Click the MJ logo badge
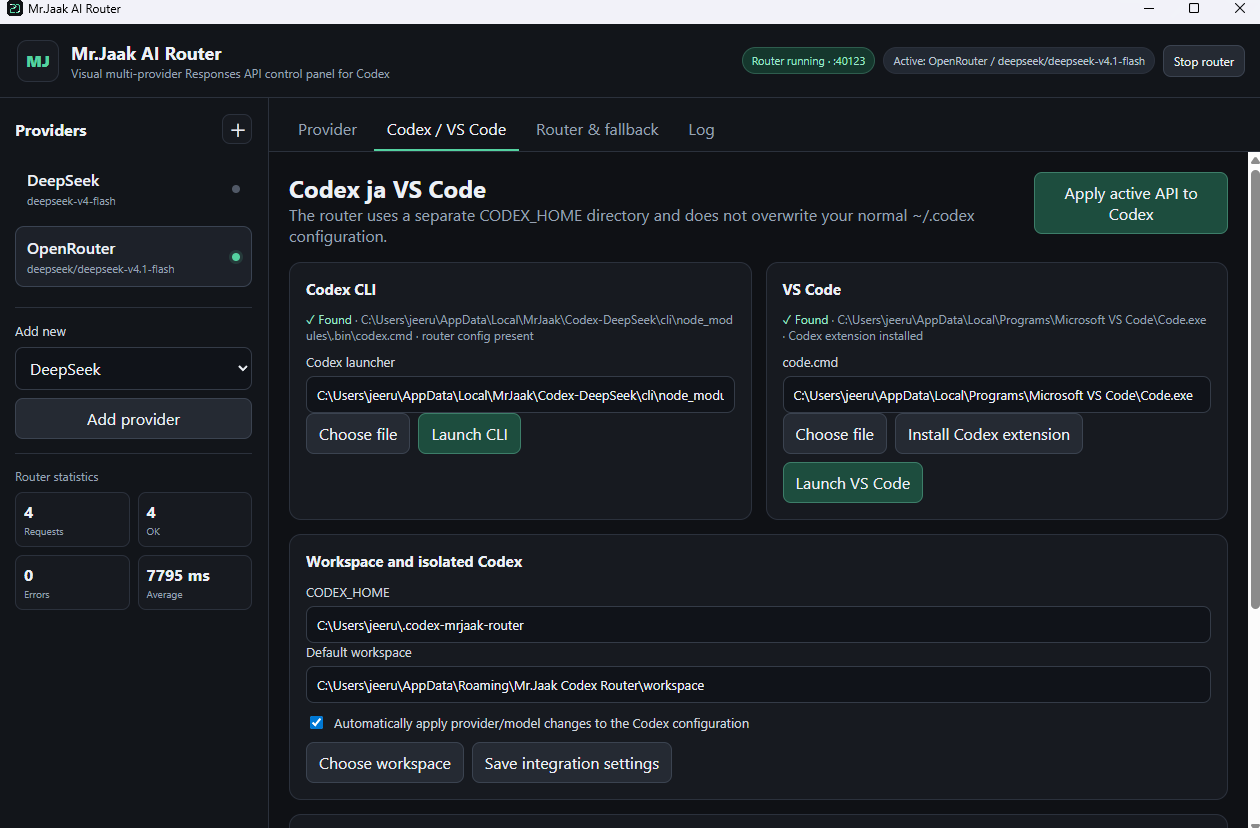This screenshot has height=828, width=1260. [x=38, y=61]
